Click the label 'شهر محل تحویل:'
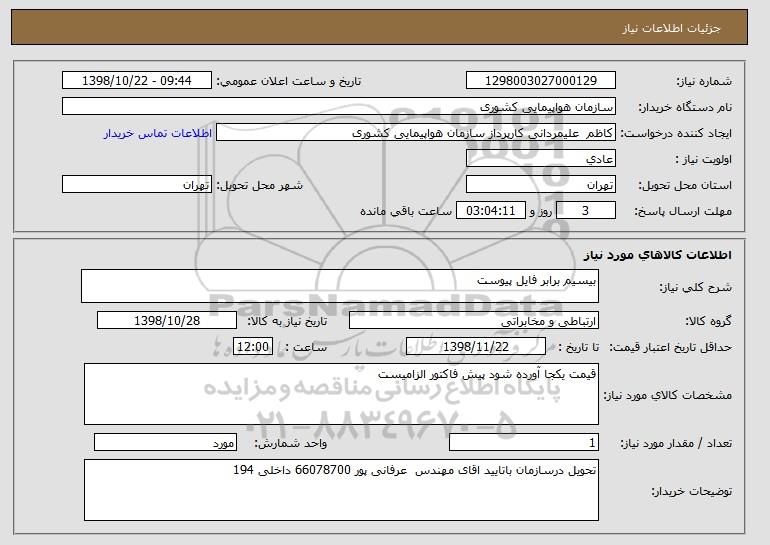 [x=260, y=186]
